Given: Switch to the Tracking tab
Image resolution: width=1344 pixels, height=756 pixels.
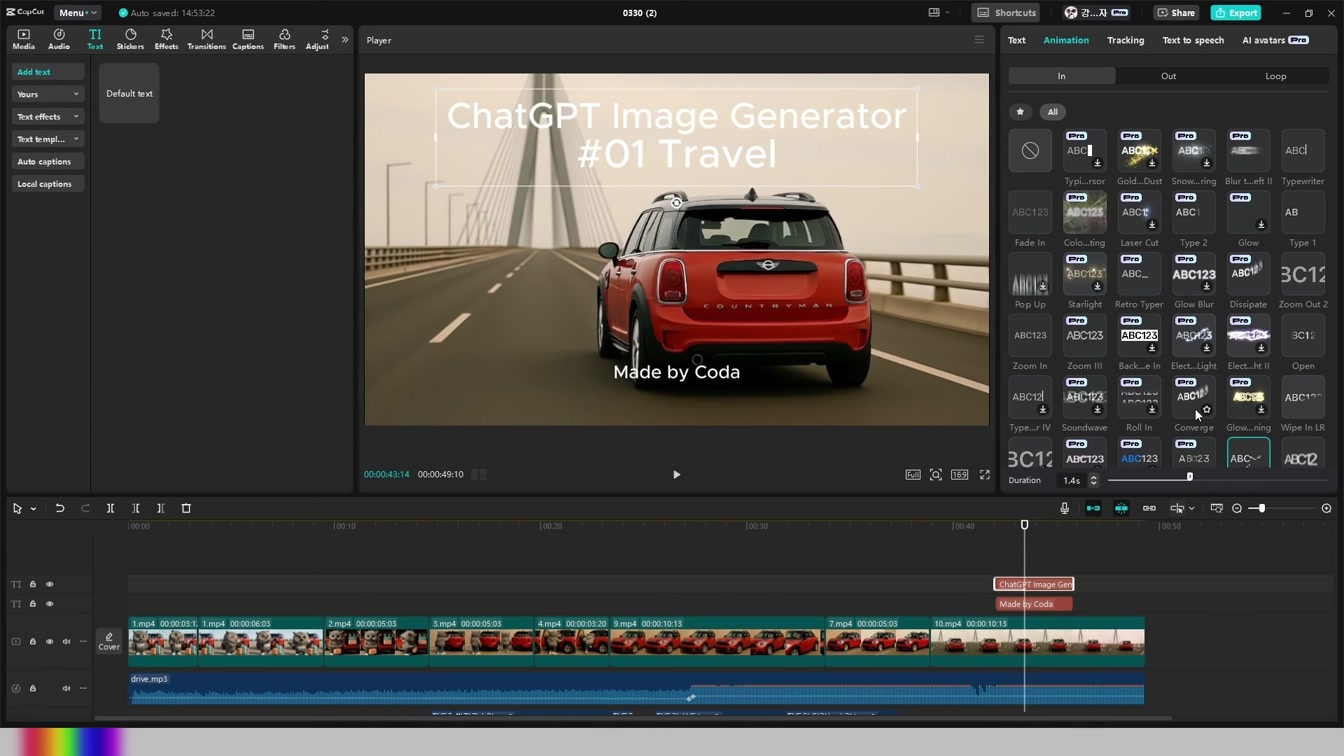Looking at the screenshot, I should tap(1125, 40).
